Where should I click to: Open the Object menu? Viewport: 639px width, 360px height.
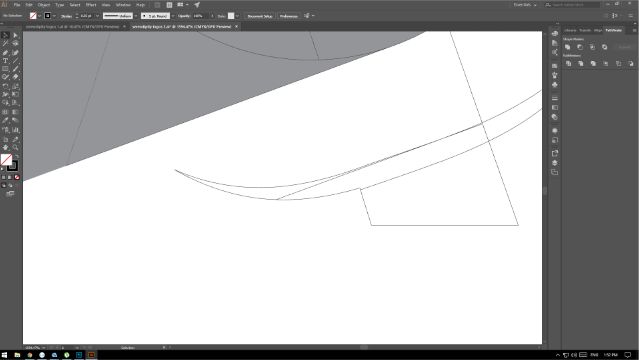pyautogui.click(x=44, y=5)
